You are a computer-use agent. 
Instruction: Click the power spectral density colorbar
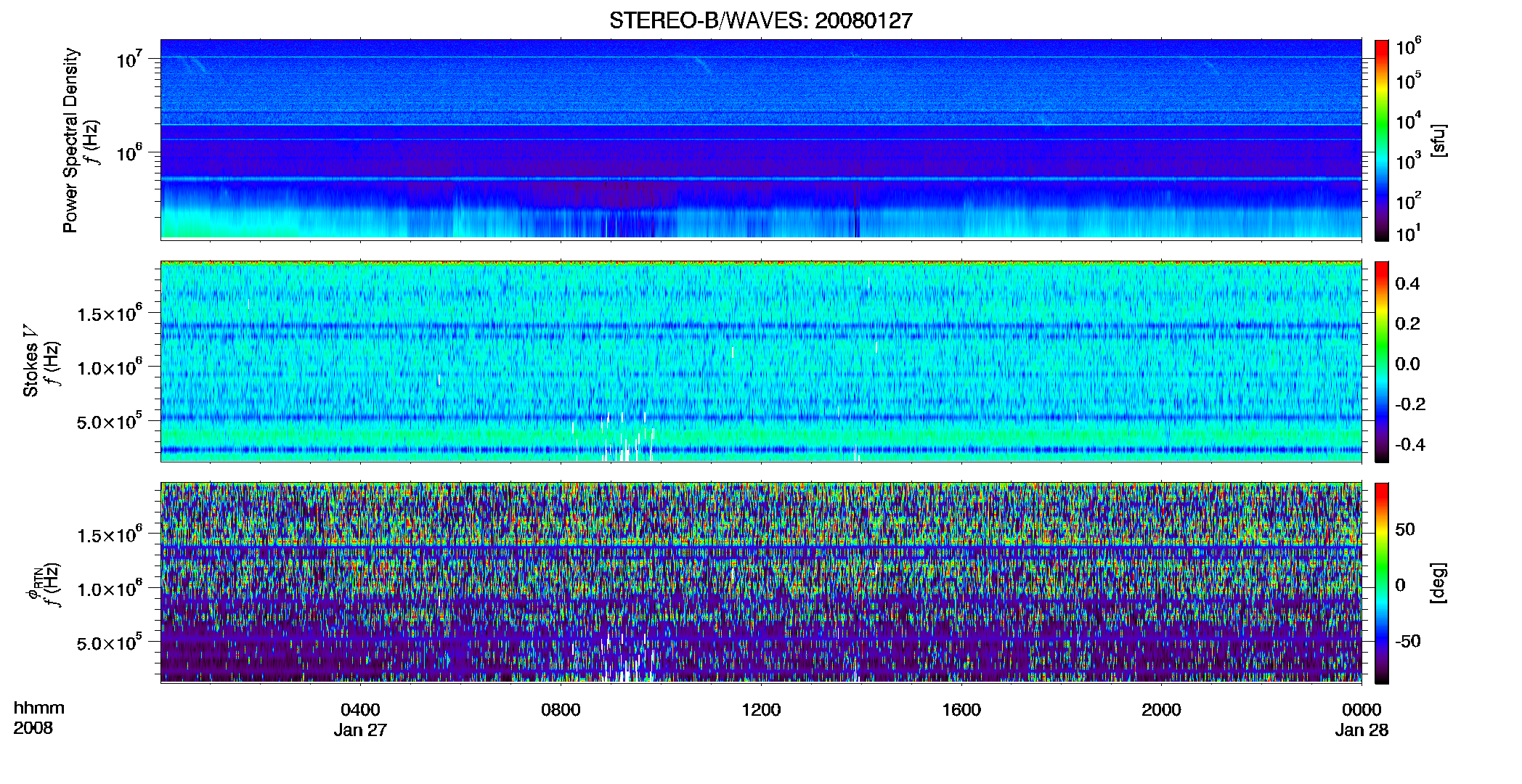[x=1381, y=140]
